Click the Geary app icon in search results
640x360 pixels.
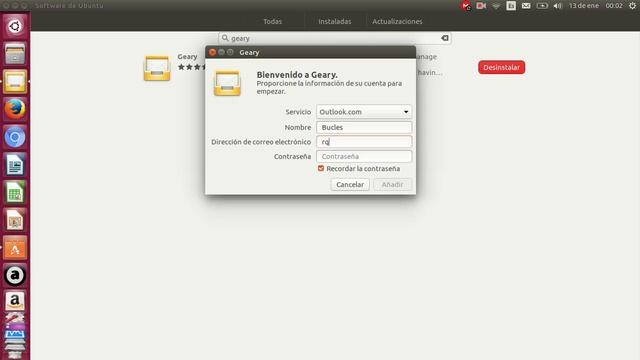(x=157, y=68)
